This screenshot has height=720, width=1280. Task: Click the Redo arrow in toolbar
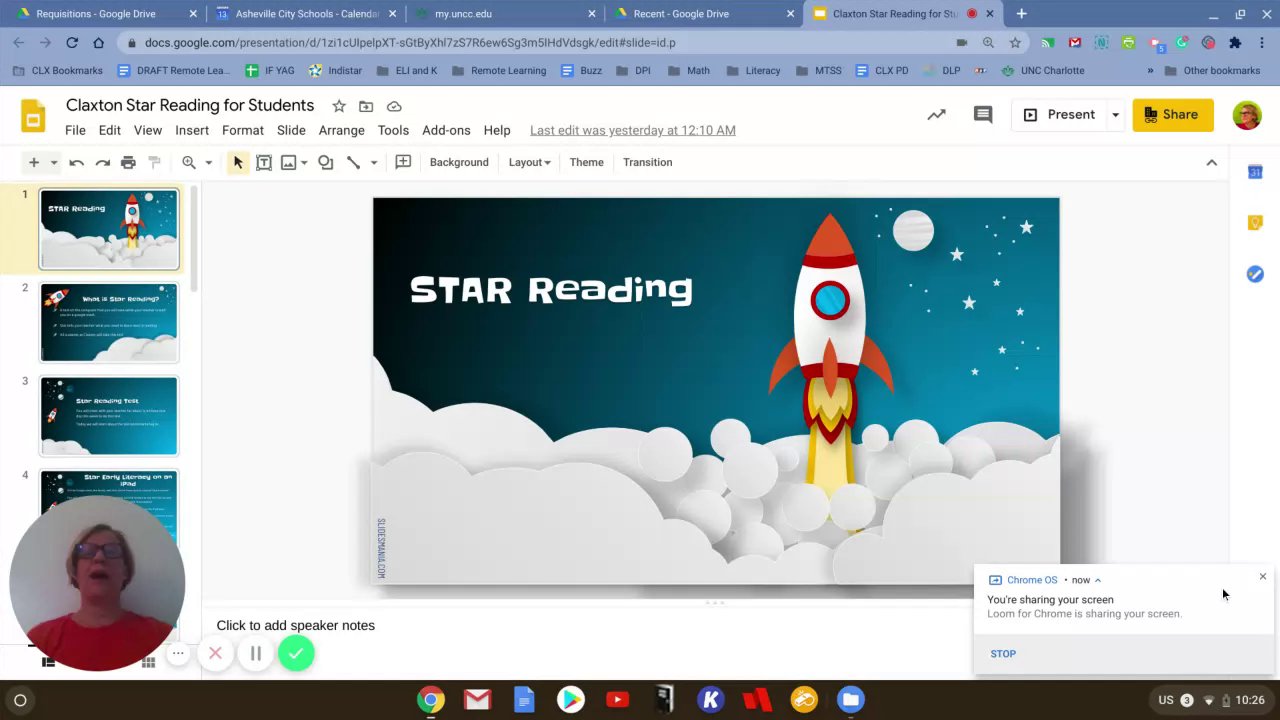pos(102,162)
